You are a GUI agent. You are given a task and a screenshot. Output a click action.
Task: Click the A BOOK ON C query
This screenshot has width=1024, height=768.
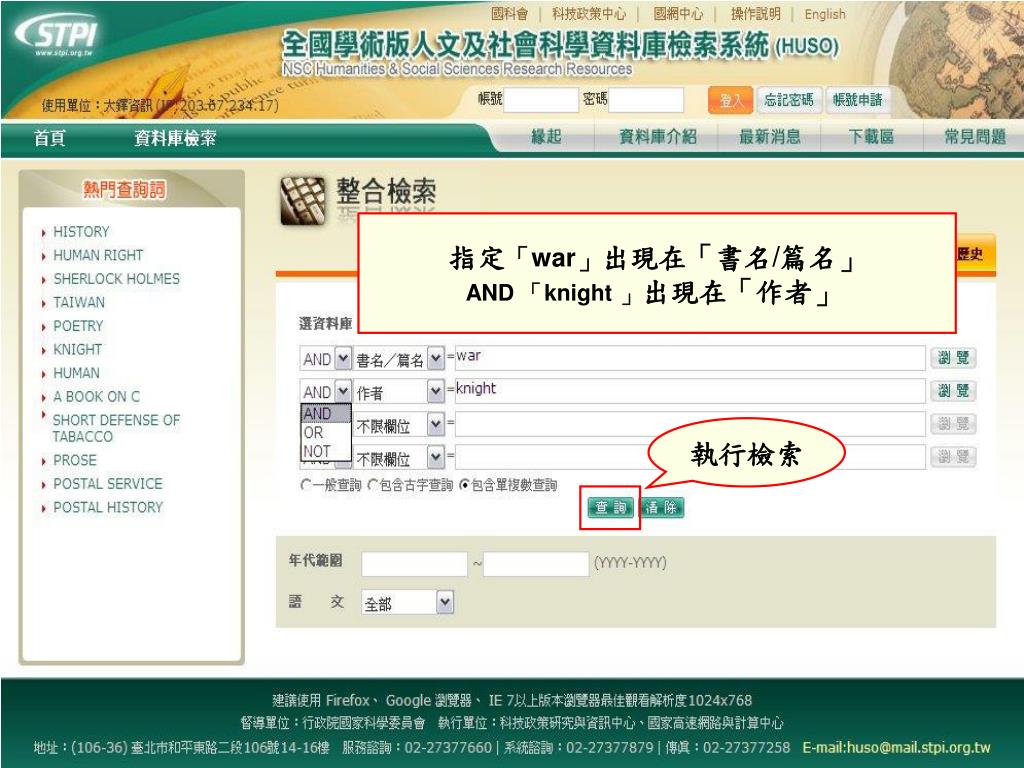pos(96,396)
